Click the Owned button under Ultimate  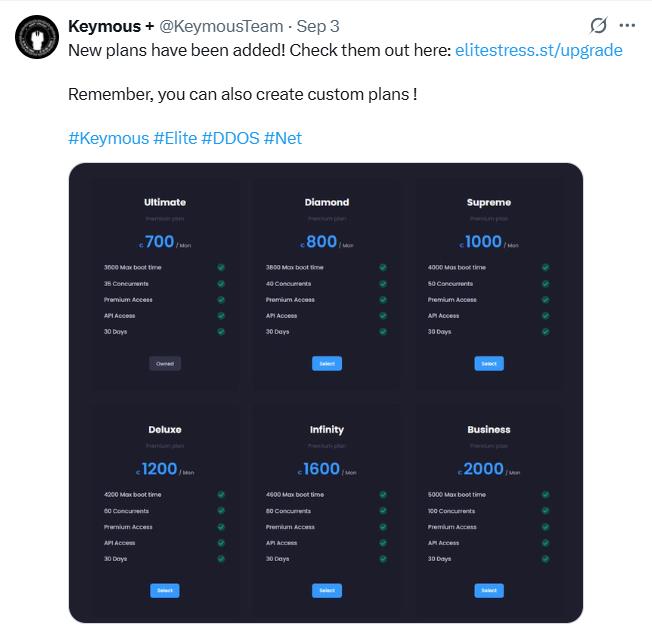point(165,364)
